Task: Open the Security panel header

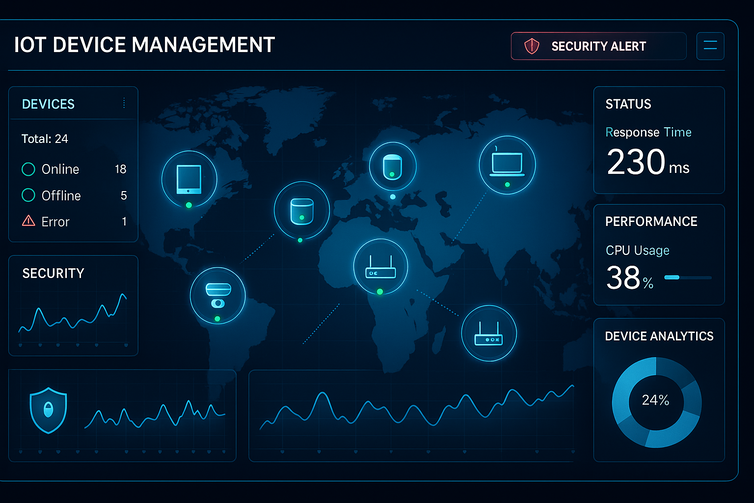Action: point(53,273)
